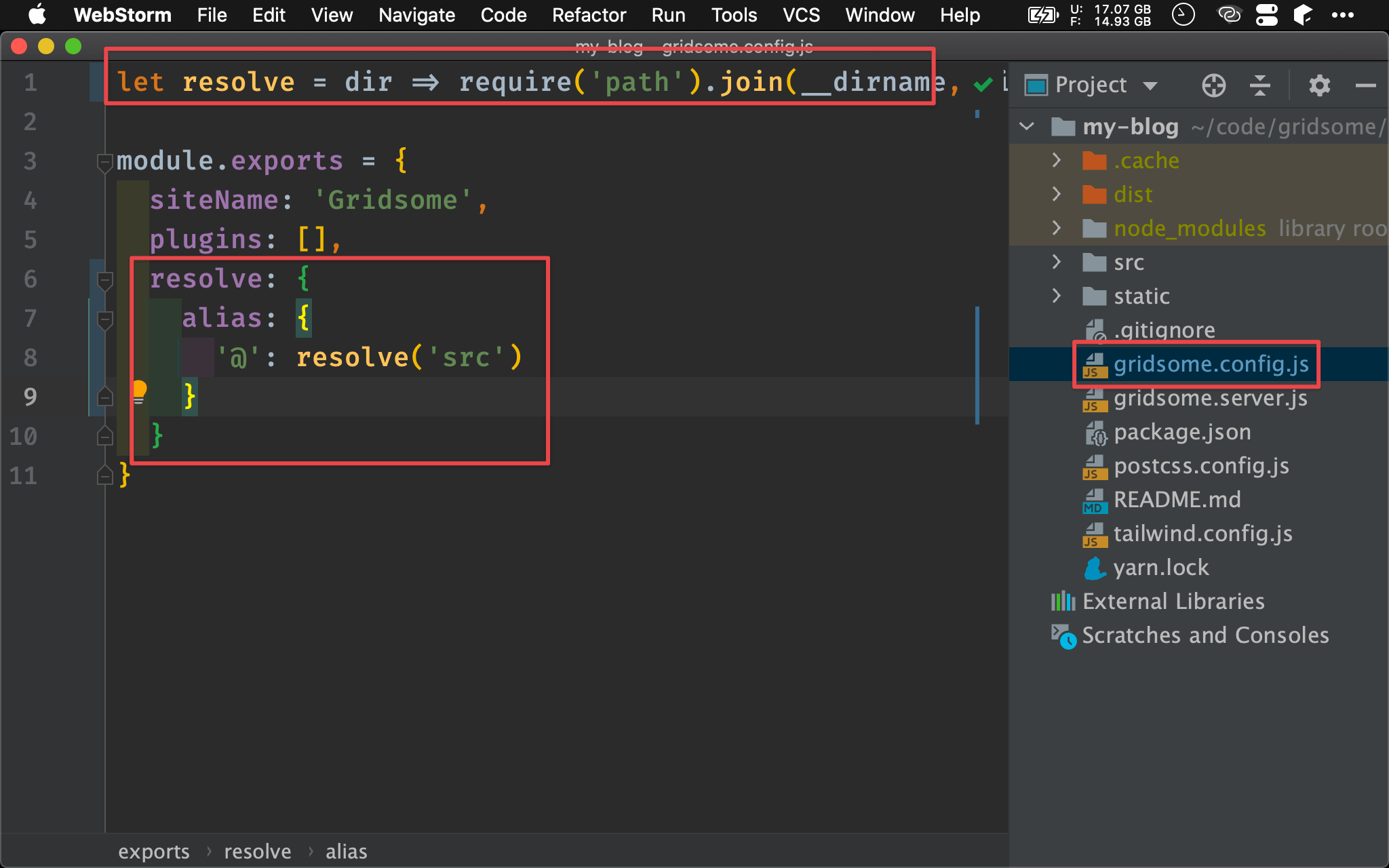Click the .gitignore file icon
The image size is (1389, 868).
click(1095, 330)
